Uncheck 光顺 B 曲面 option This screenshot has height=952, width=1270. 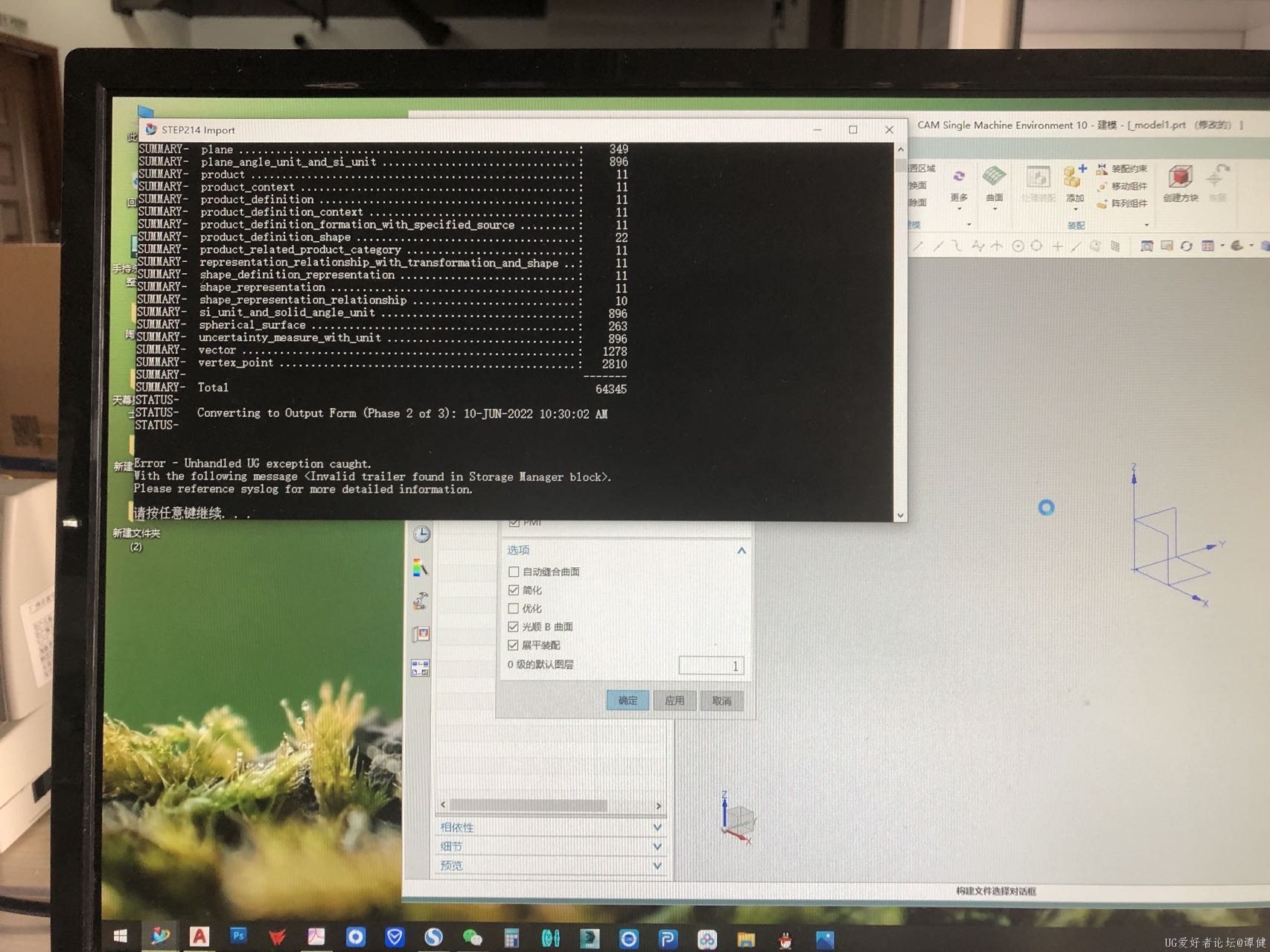pos(514,627)
